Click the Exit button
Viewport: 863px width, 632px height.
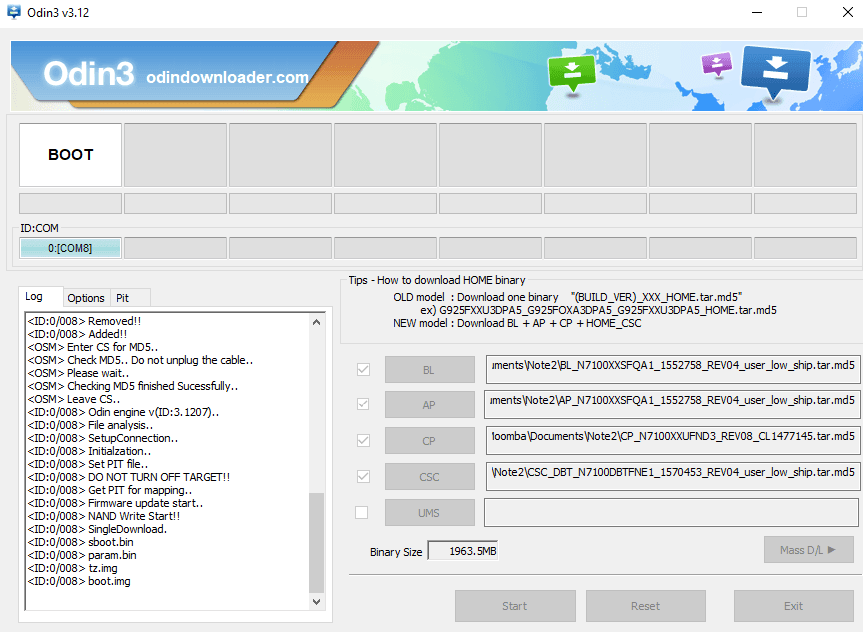pyautogui.click(x=794, y=606)
